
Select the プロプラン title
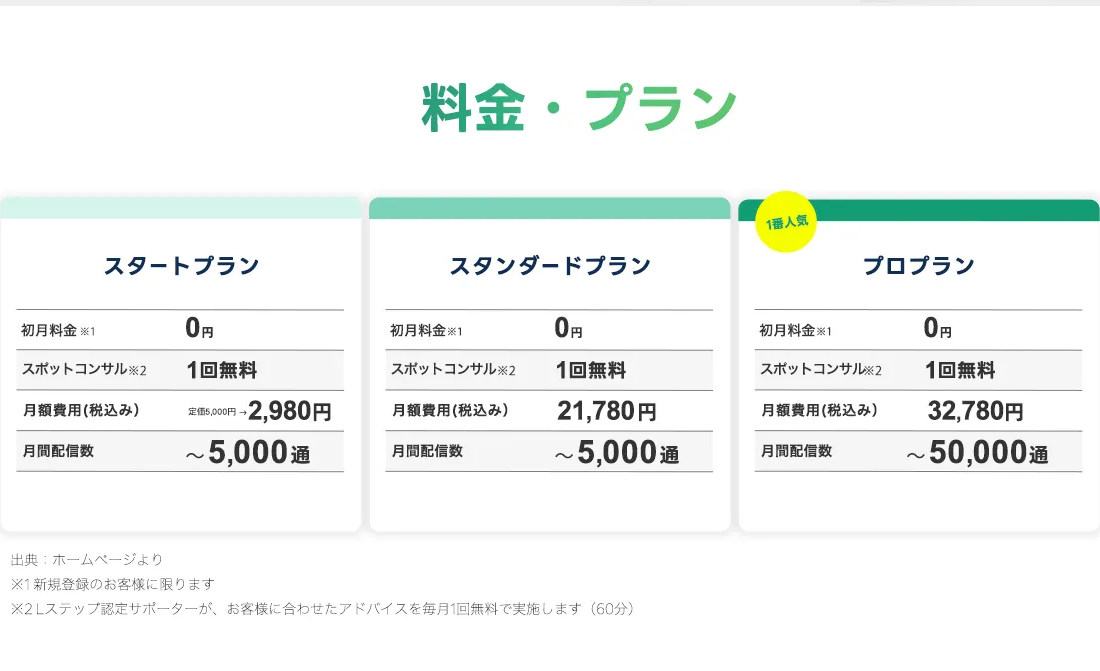click(918, 265)
